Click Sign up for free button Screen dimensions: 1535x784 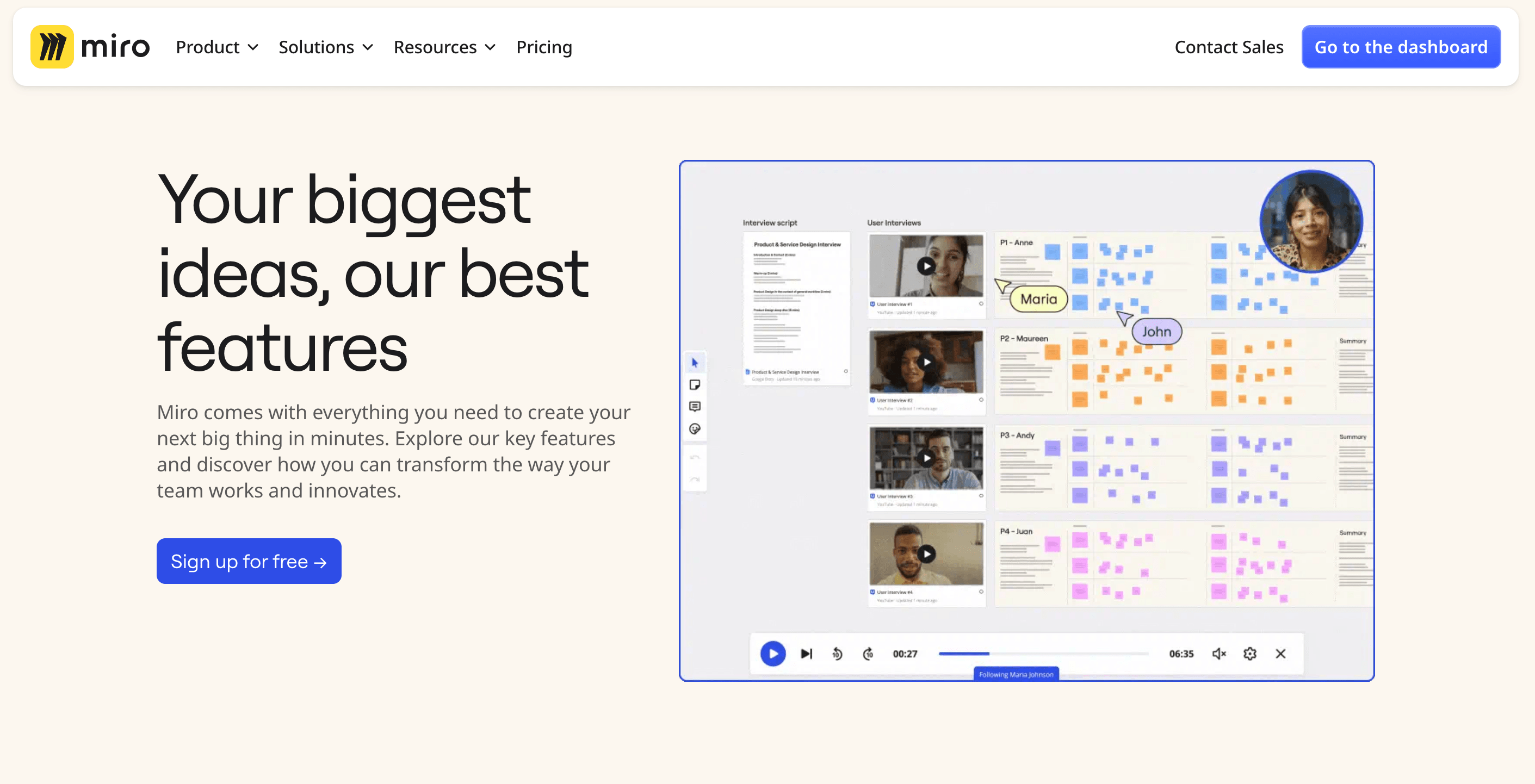tap(249, 561)
